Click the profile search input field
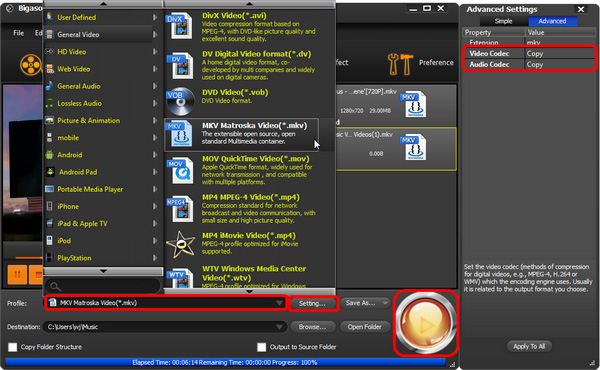This screenshot has height=370, width=600. (103, 286)
